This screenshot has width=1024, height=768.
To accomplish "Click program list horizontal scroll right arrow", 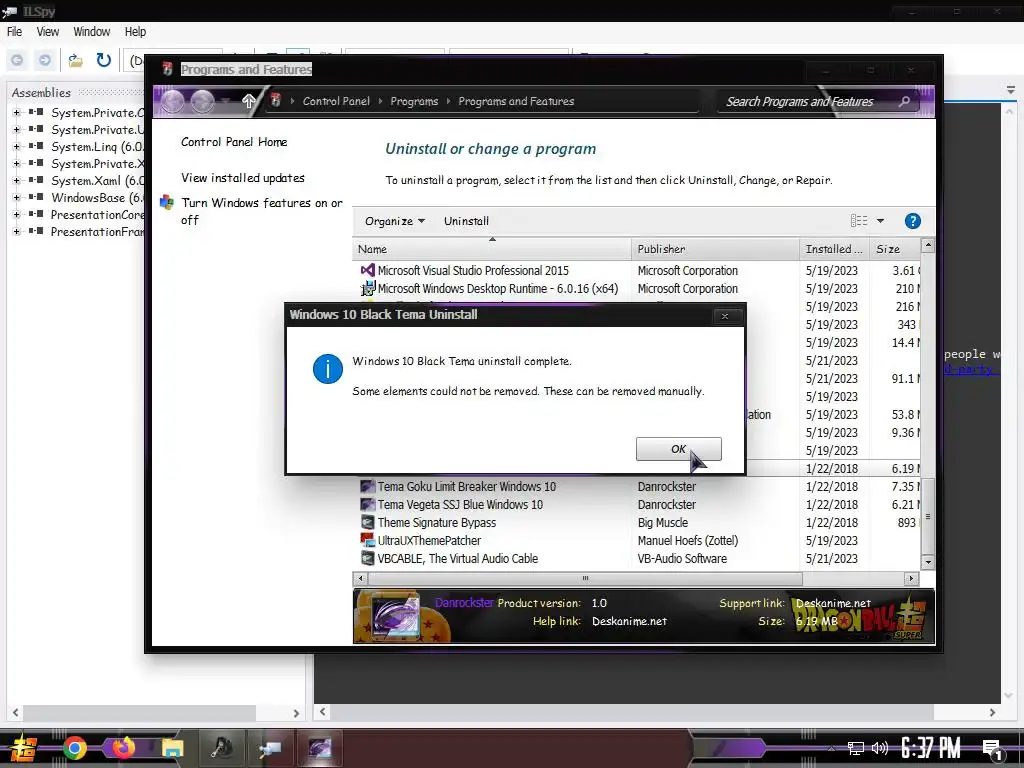I will point(912,579).
